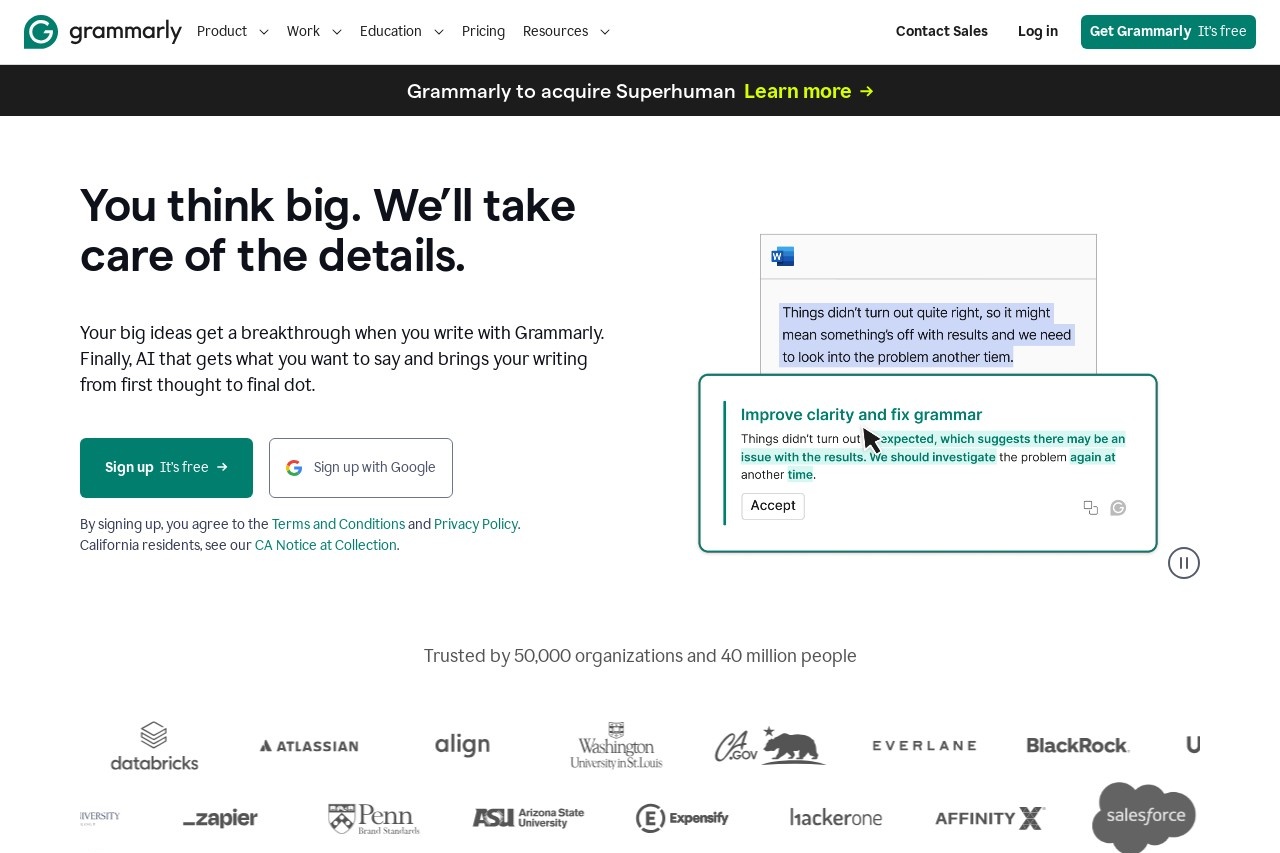Click 'Trusted by 50,000 organizations' text
The image size is (1280, 853).
click(640, 656)
